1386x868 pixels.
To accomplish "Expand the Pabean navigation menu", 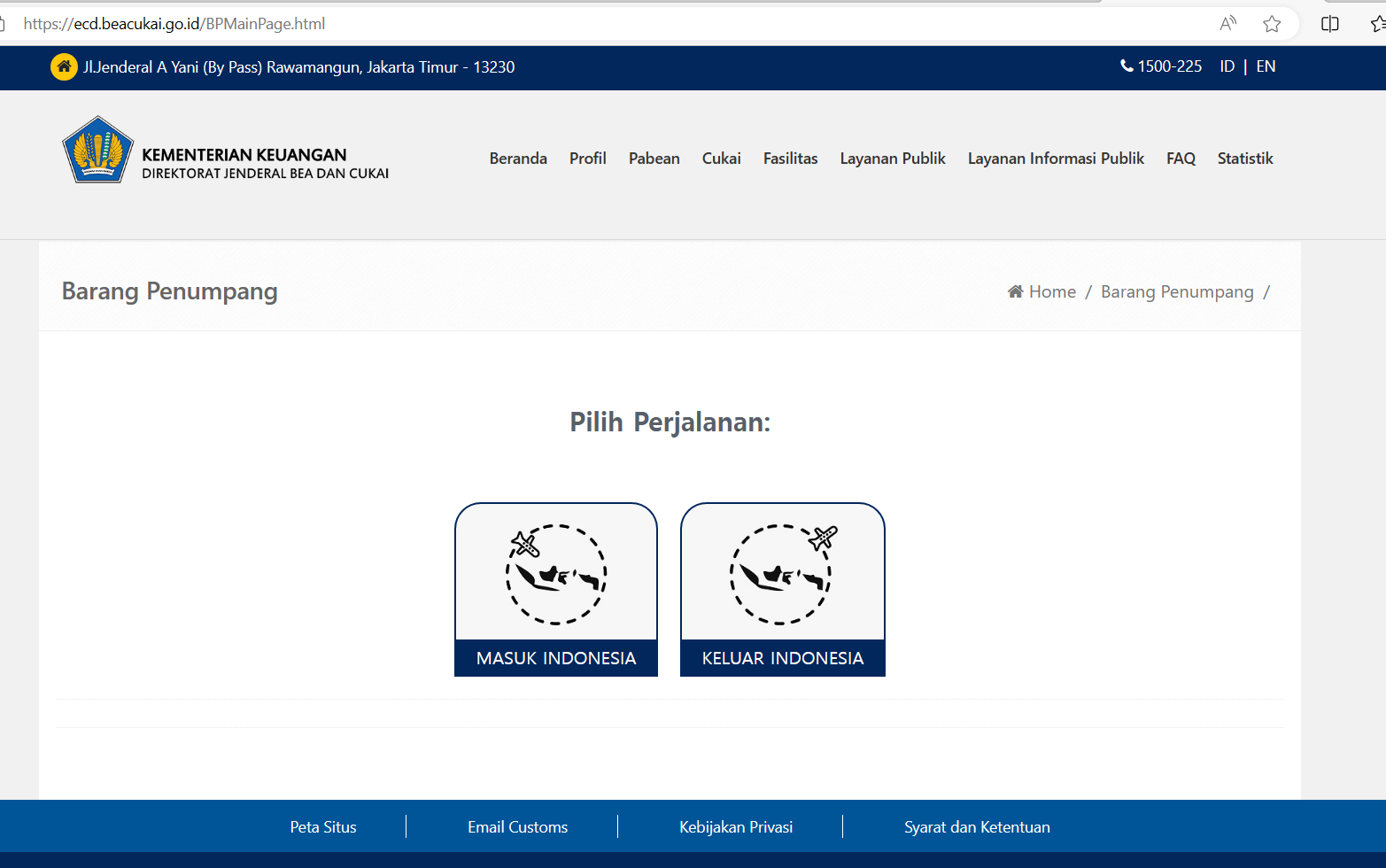I will pyautogui.click(x=654, y=159).
